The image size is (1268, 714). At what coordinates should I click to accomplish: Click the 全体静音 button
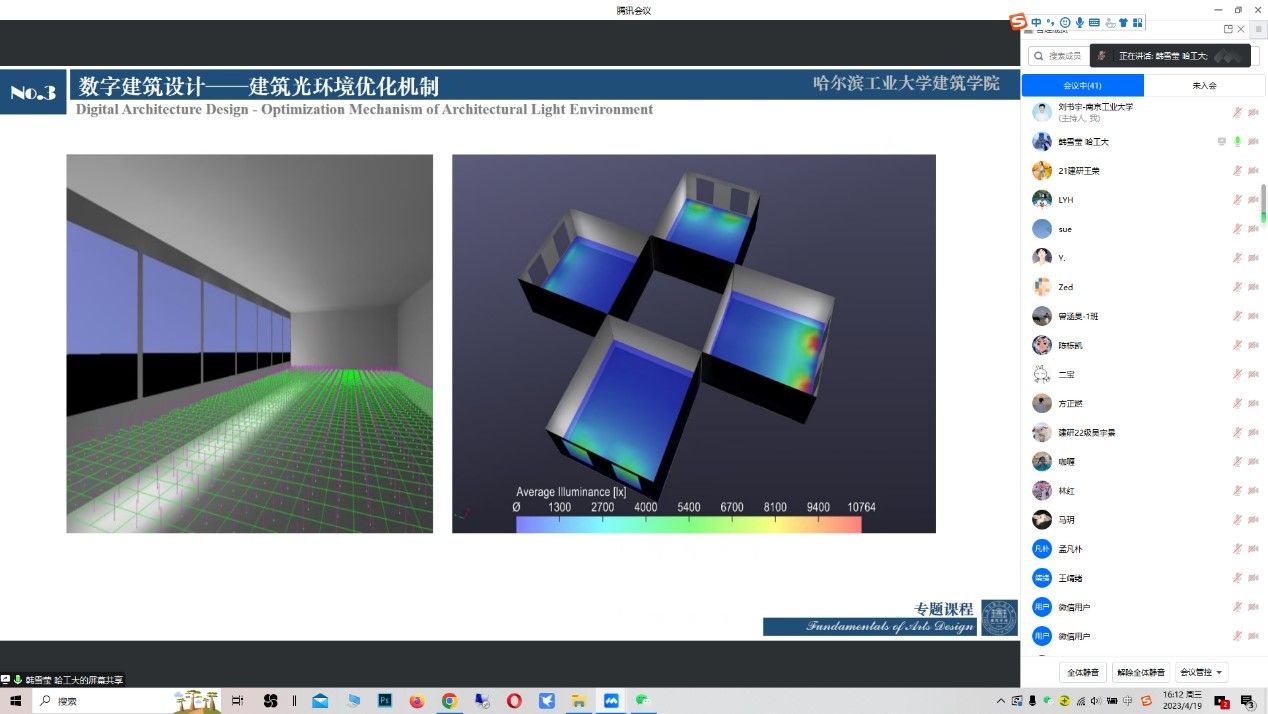(x=1082, y=673)
